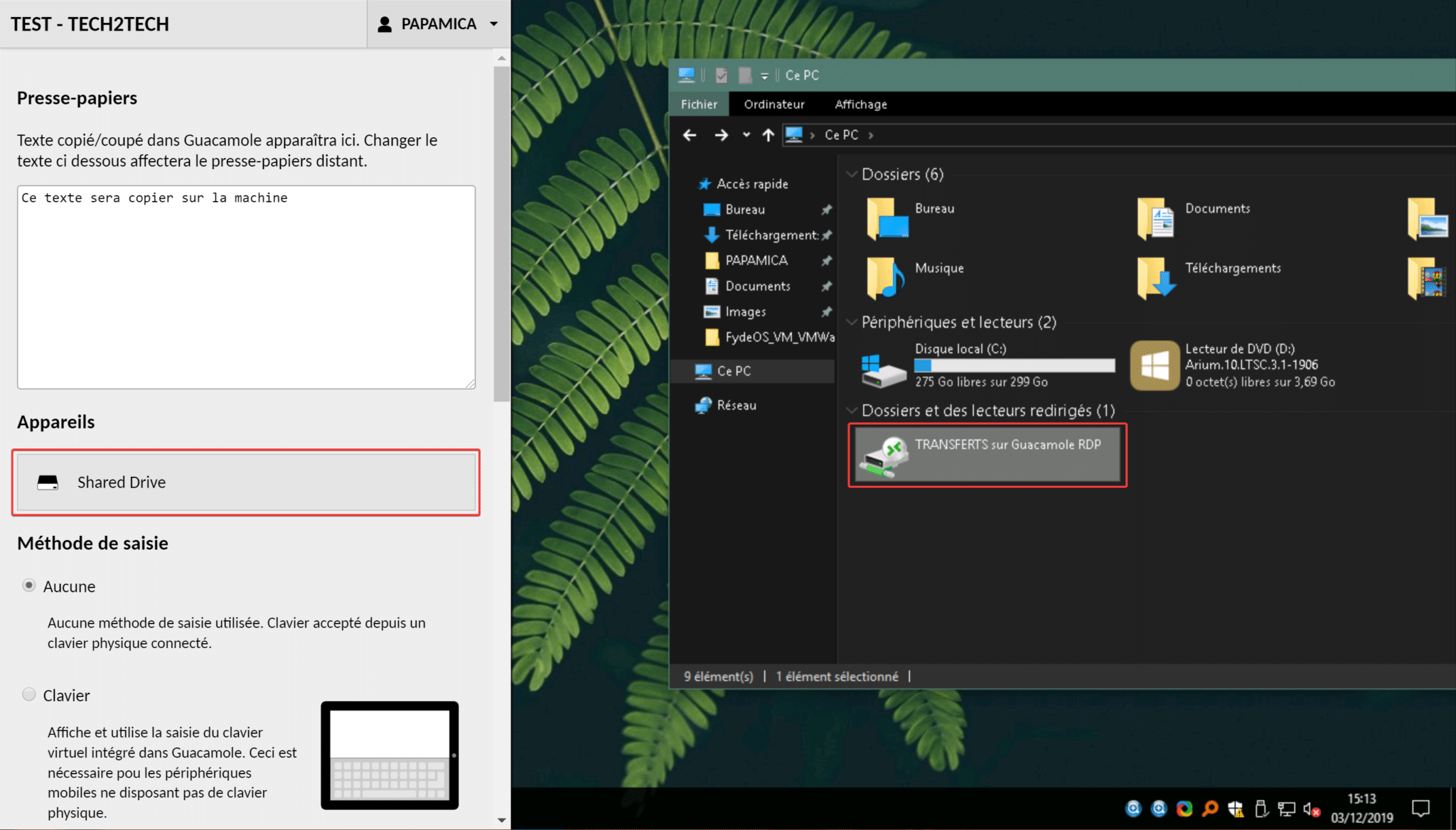Collapse Périphériques et lecteurs group
Screen dimensions: 1456x830
851,322
